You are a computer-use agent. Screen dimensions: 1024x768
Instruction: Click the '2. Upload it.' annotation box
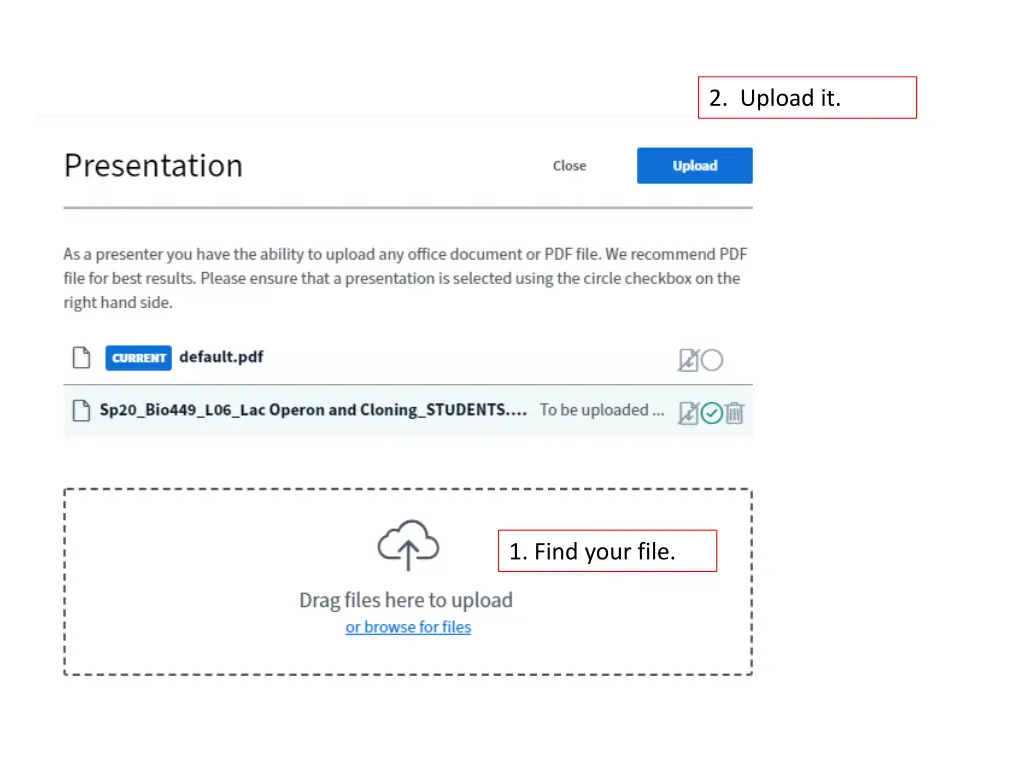[x=807, y=98]
